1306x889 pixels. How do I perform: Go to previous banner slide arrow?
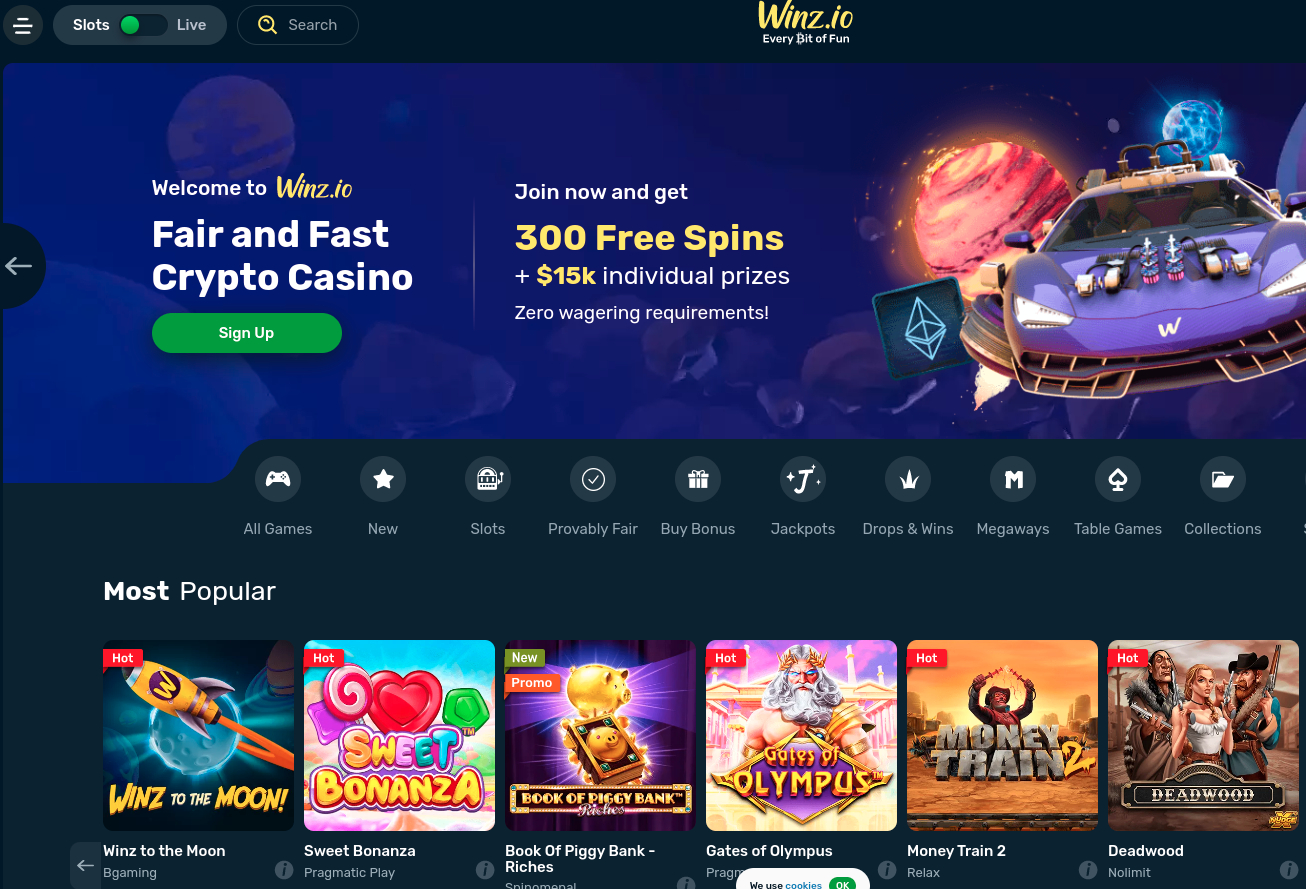click(19, 266)
